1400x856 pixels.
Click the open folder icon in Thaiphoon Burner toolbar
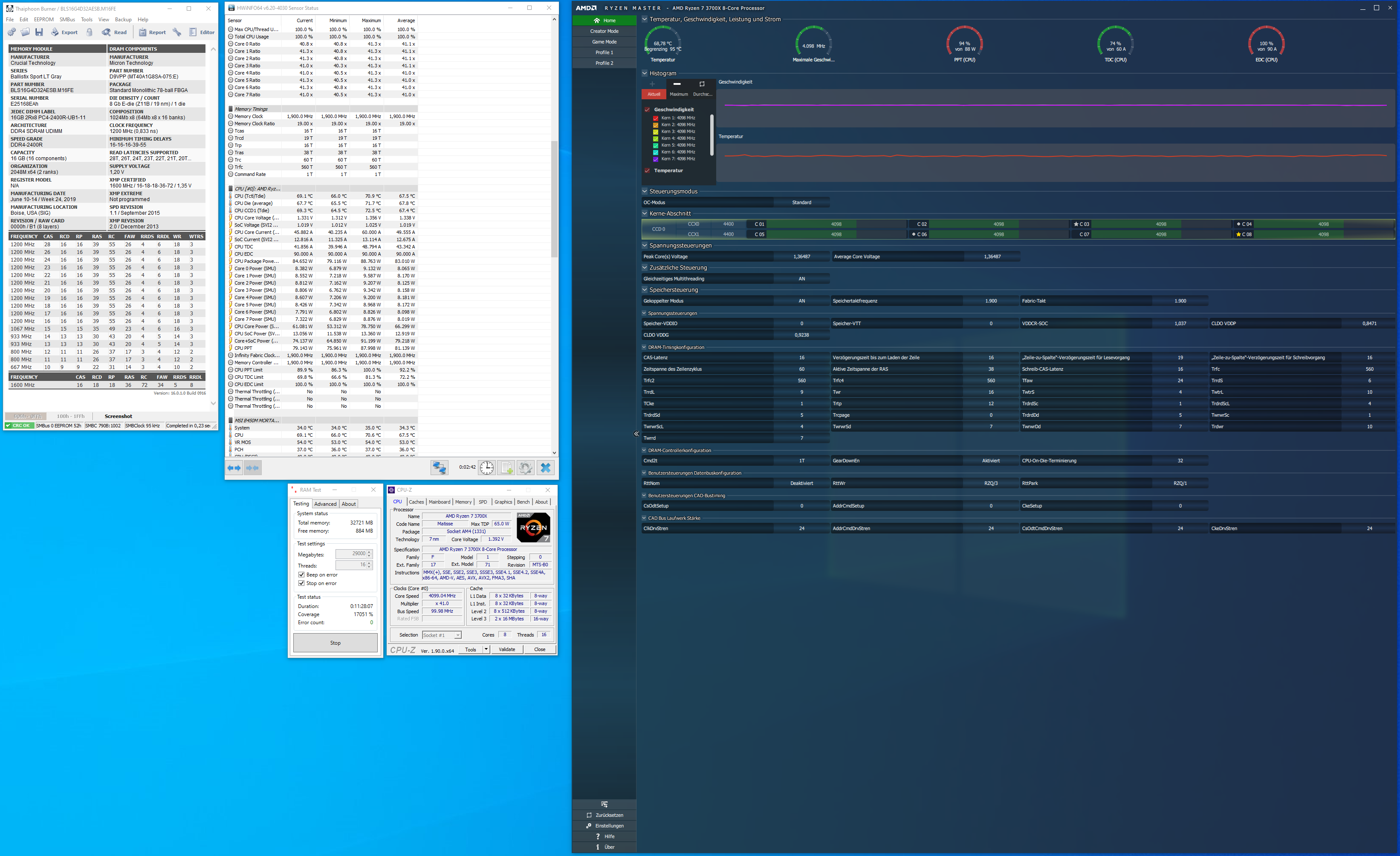click(25, 32)
